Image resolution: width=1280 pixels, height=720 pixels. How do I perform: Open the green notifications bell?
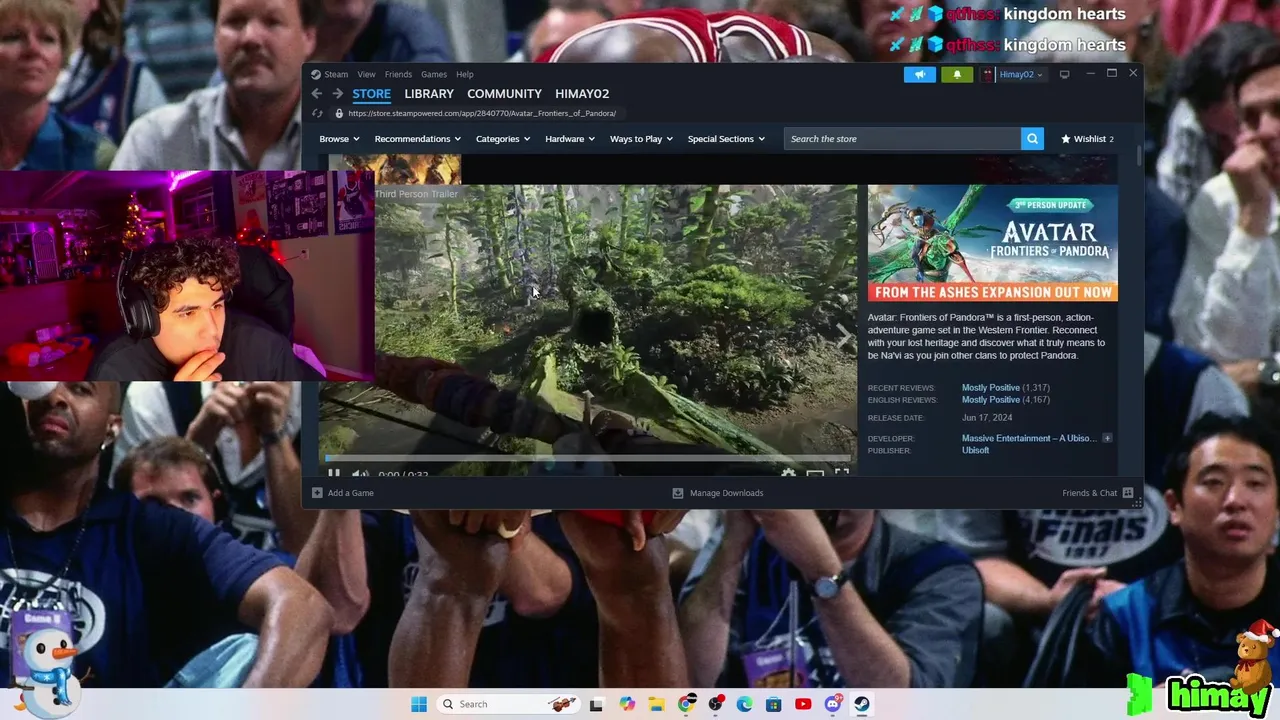pos(957,74)
